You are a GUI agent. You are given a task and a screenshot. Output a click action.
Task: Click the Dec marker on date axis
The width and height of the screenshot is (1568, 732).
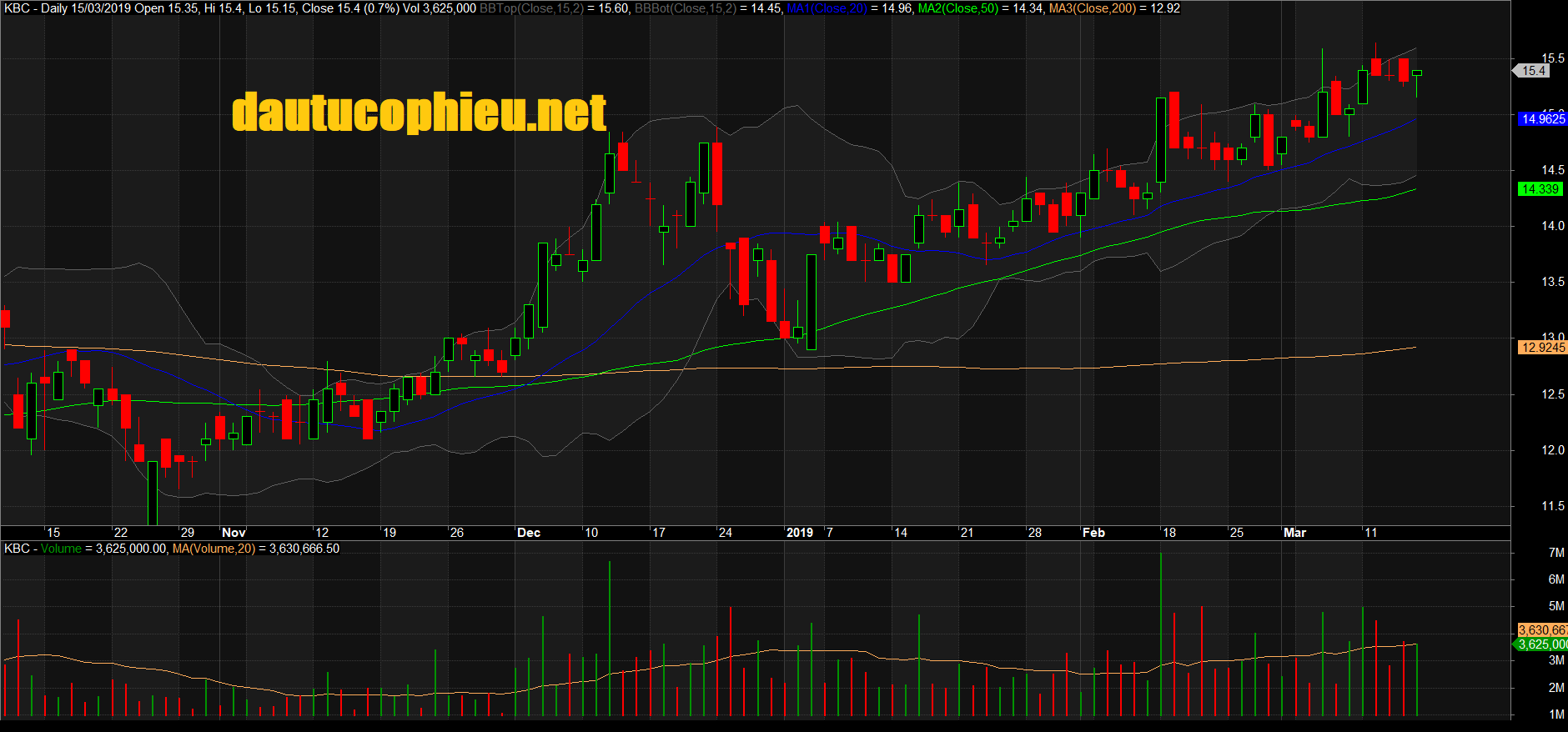tap(529, 533)
